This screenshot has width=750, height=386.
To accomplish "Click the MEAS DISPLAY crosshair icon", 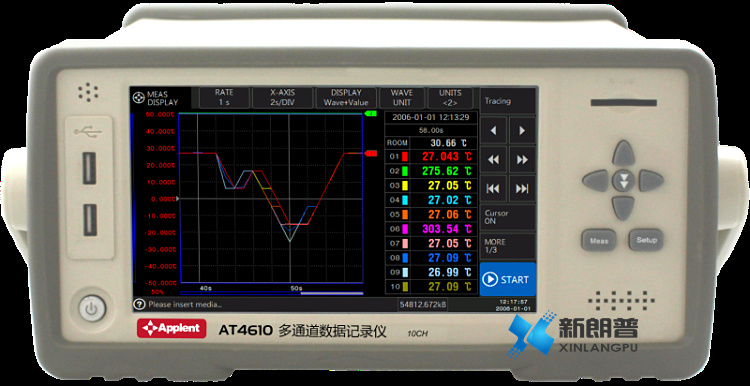I will pos(139,97).
